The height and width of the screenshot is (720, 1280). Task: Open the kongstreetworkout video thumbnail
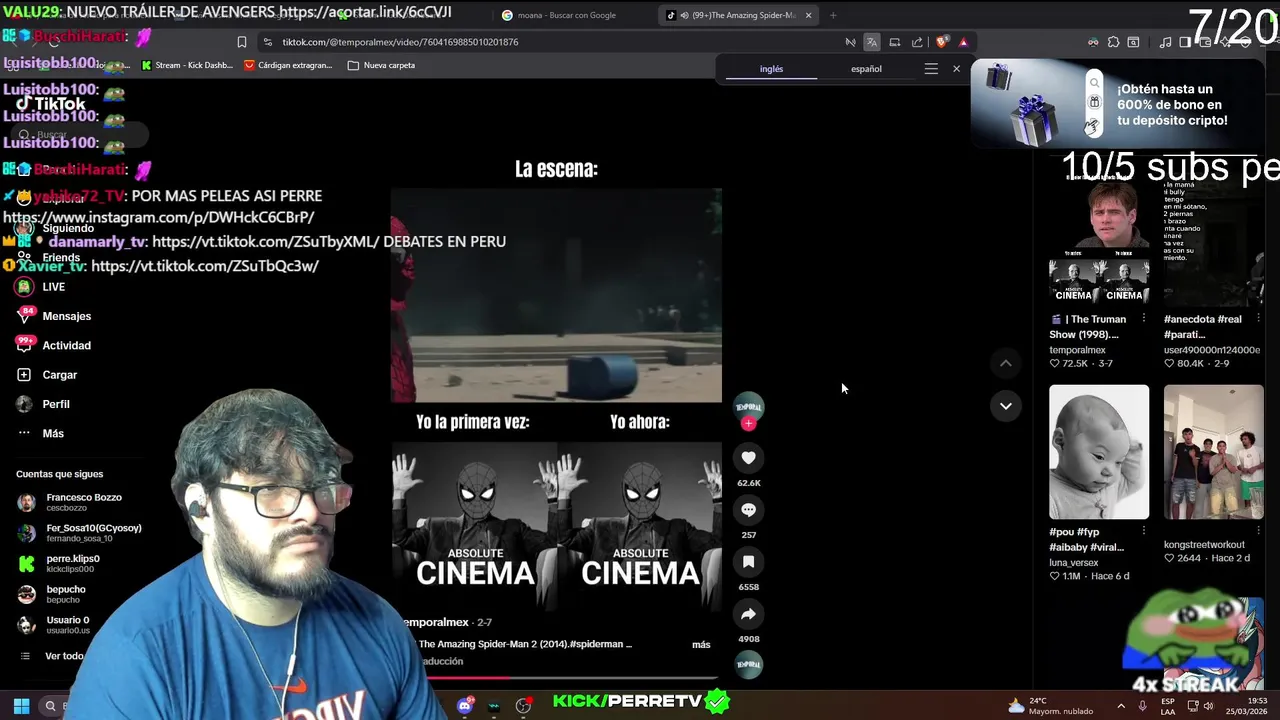(x=1214, y=452)
